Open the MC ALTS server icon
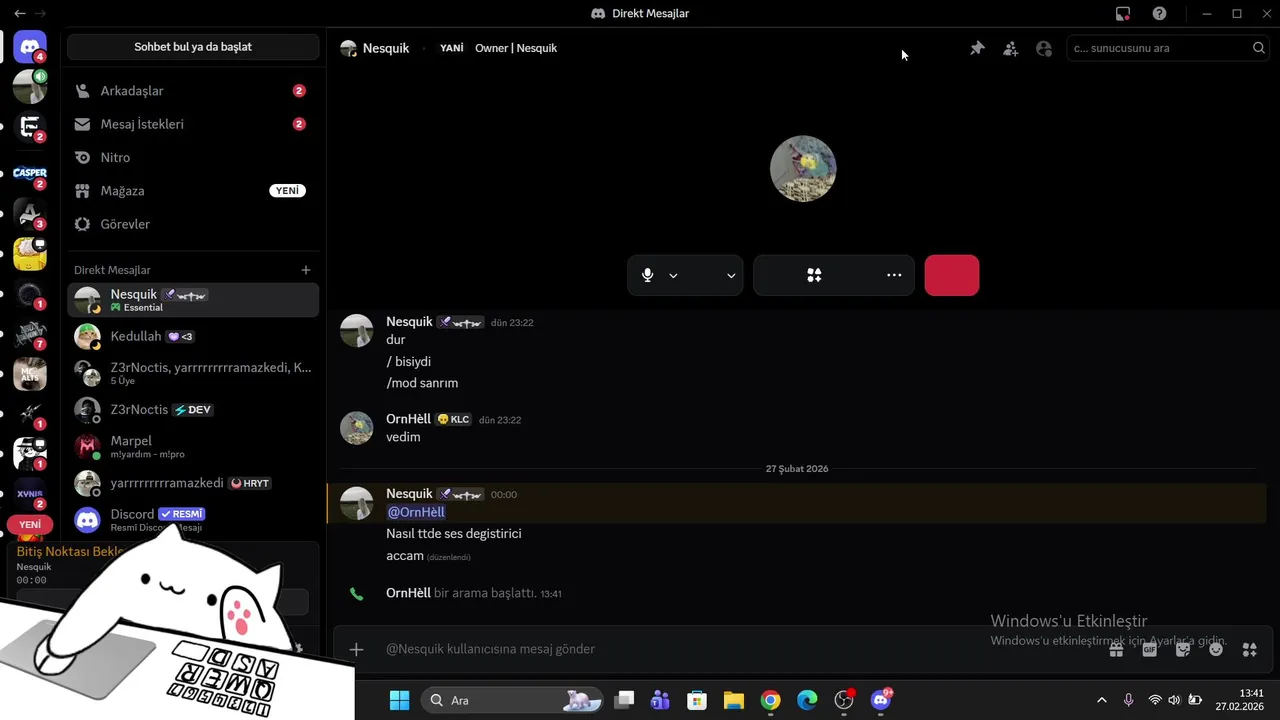Viewport: 1280px width, 720px height. [30, 374]
